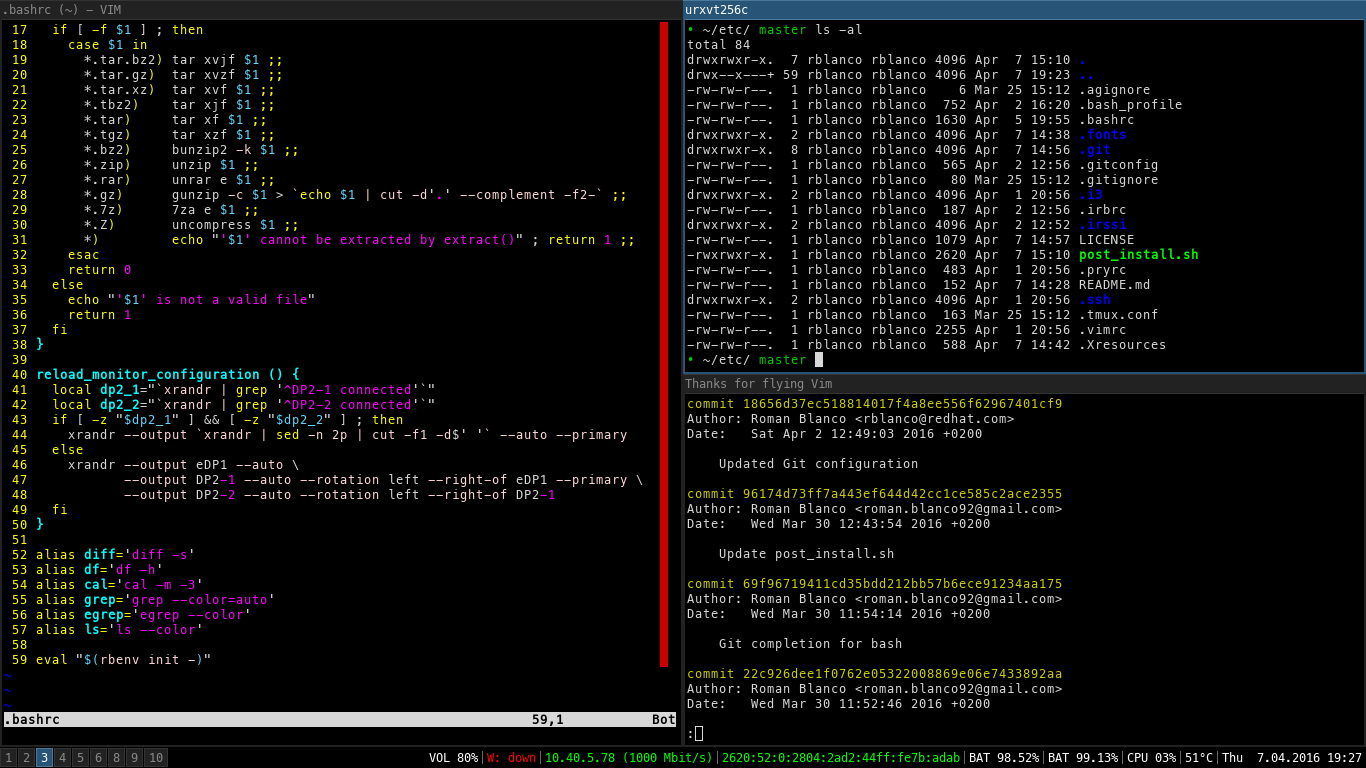Click .fonts directory in ls output
The height and width of the screenshot is (768, 1366).
(x=1103, y=135)
